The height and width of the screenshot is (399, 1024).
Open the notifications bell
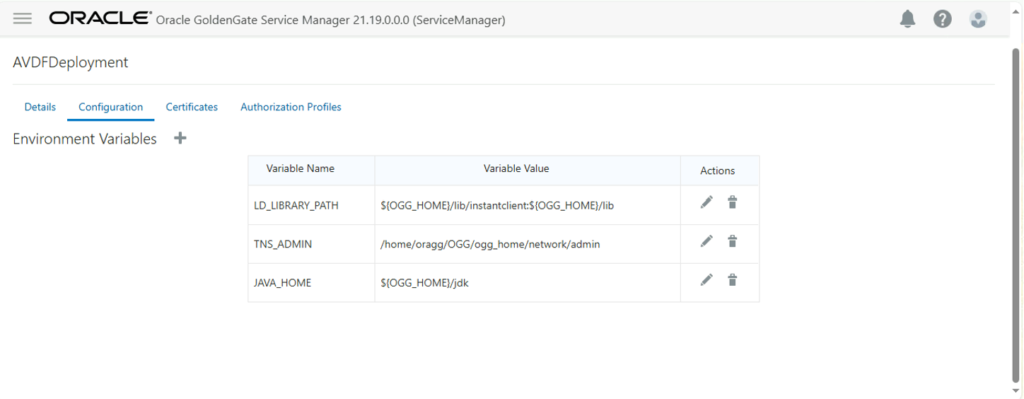(x=908, y=20)
